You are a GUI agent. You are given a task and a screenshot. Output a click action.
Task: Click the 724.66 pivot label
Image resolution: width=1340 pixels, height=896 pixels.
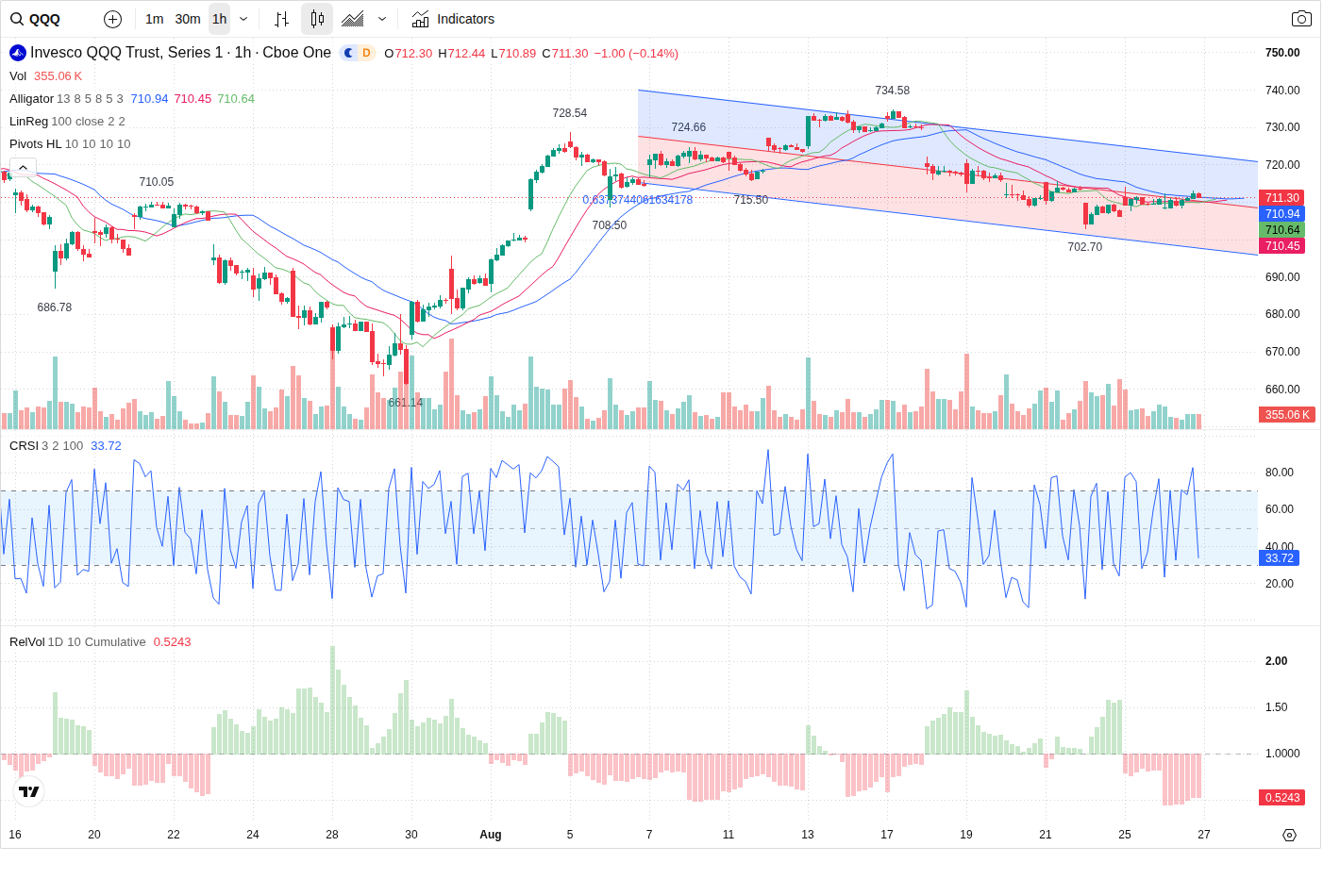688,127
